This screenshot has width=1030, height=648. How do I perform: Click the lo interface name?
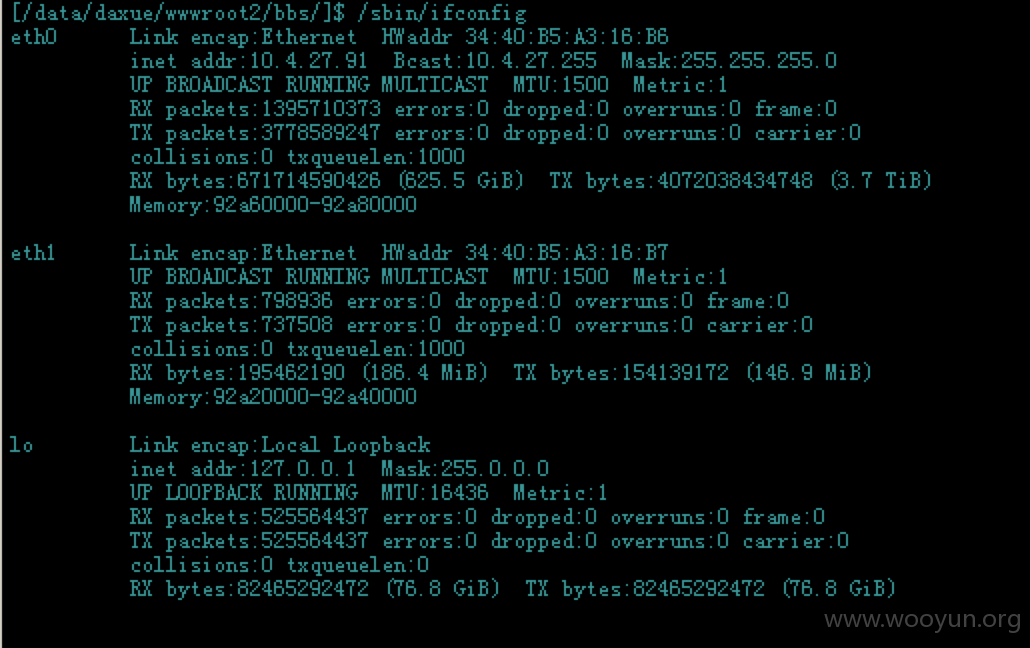coord(21,445)
